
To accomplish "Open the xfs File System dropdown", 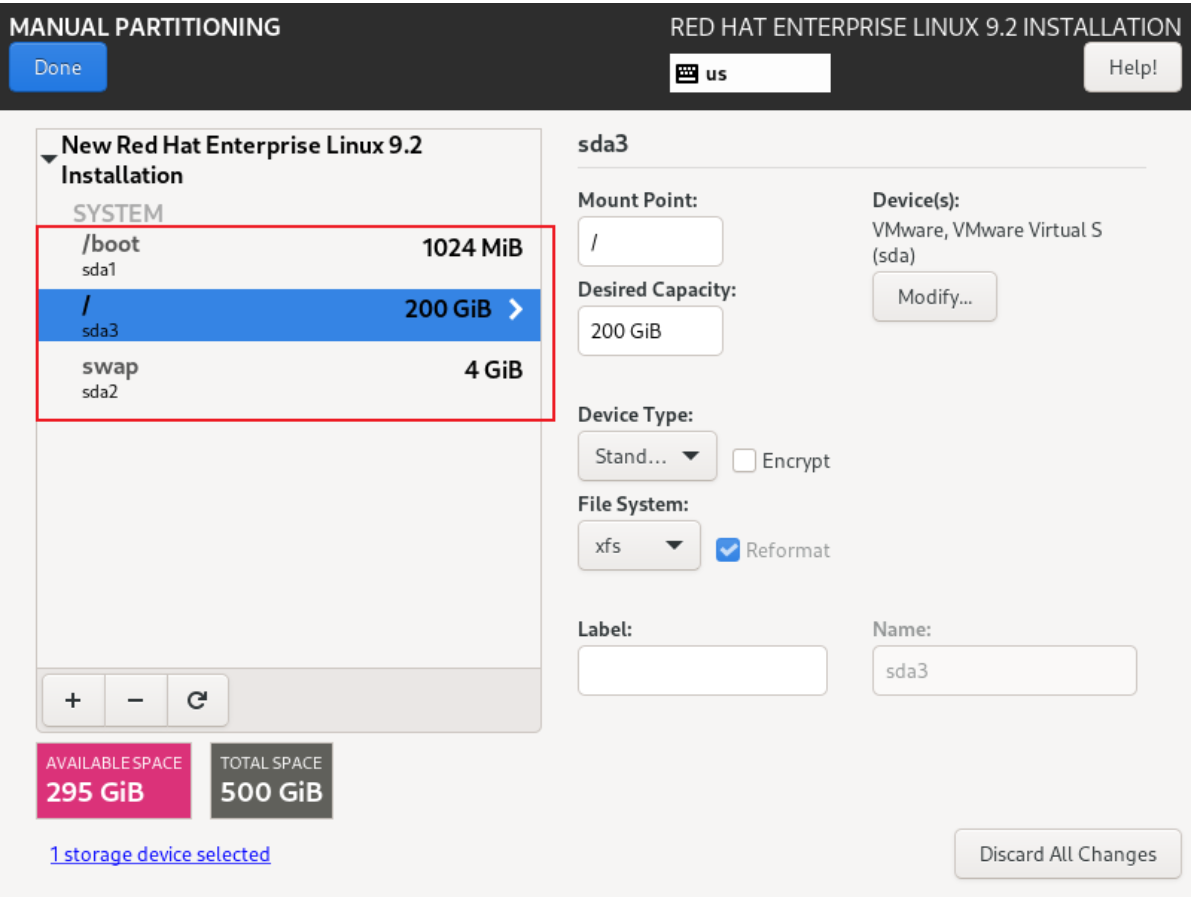I will tap(639, 546).
